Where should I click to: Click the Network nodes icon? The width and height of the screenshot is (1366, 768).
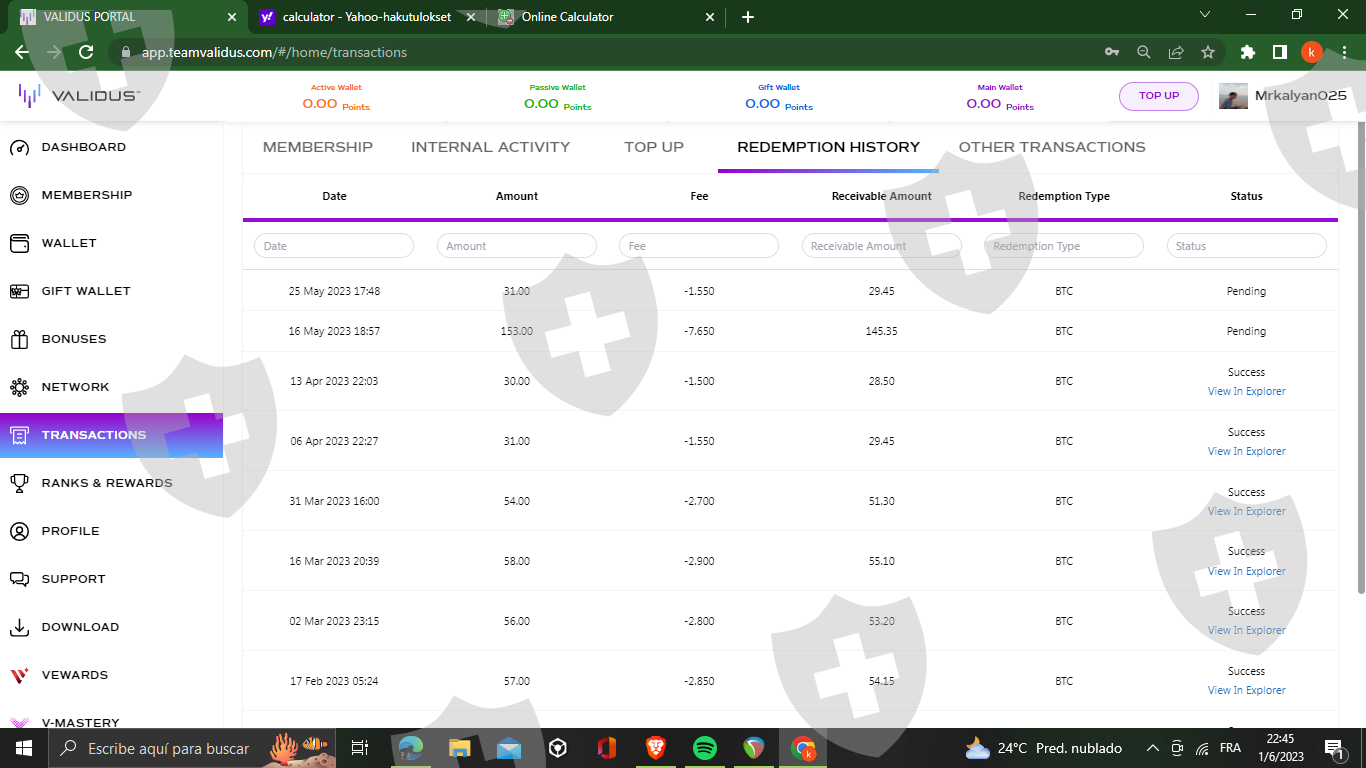19,388
